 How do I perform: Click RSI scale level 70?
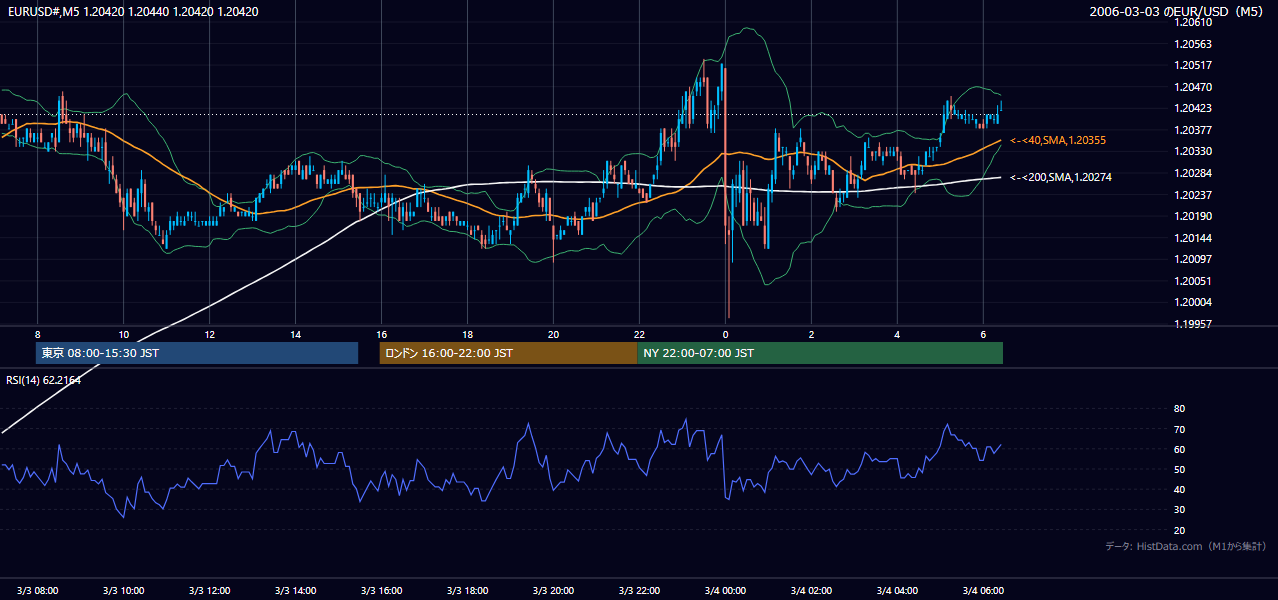pyautogui.click(x=1179, y=429)
